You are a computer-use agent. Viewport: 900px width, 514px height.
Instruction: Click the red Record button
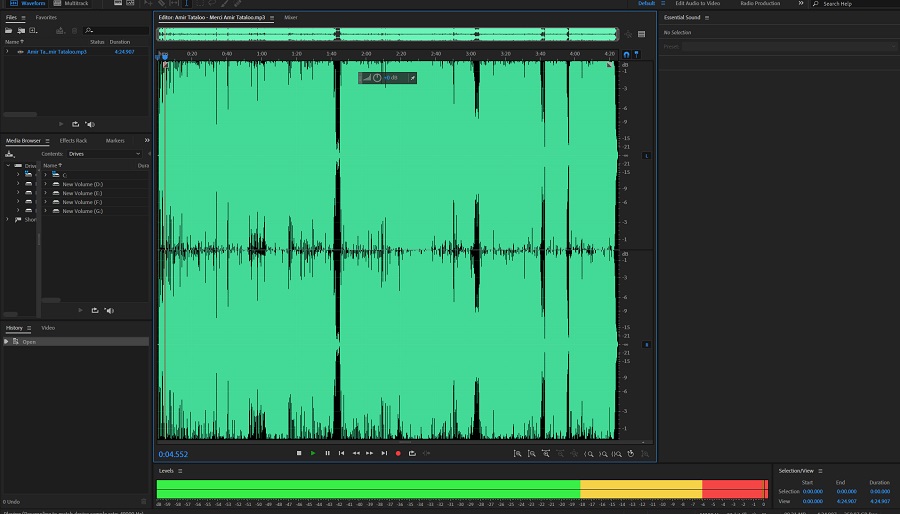pyautogui.click(x=397, y=454)
